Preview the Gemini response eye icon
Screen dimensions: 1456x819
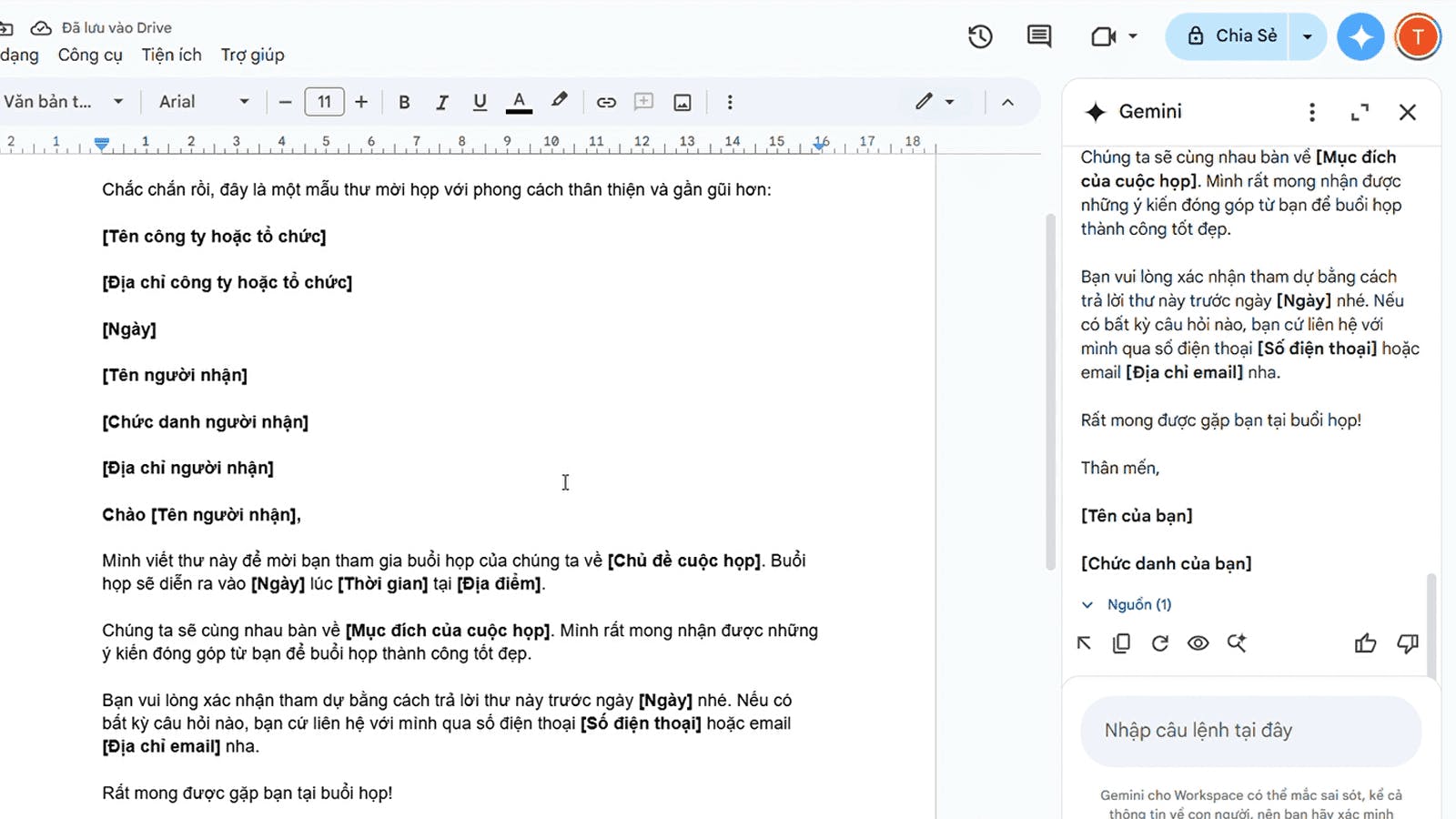click(x=1198, y=643)
